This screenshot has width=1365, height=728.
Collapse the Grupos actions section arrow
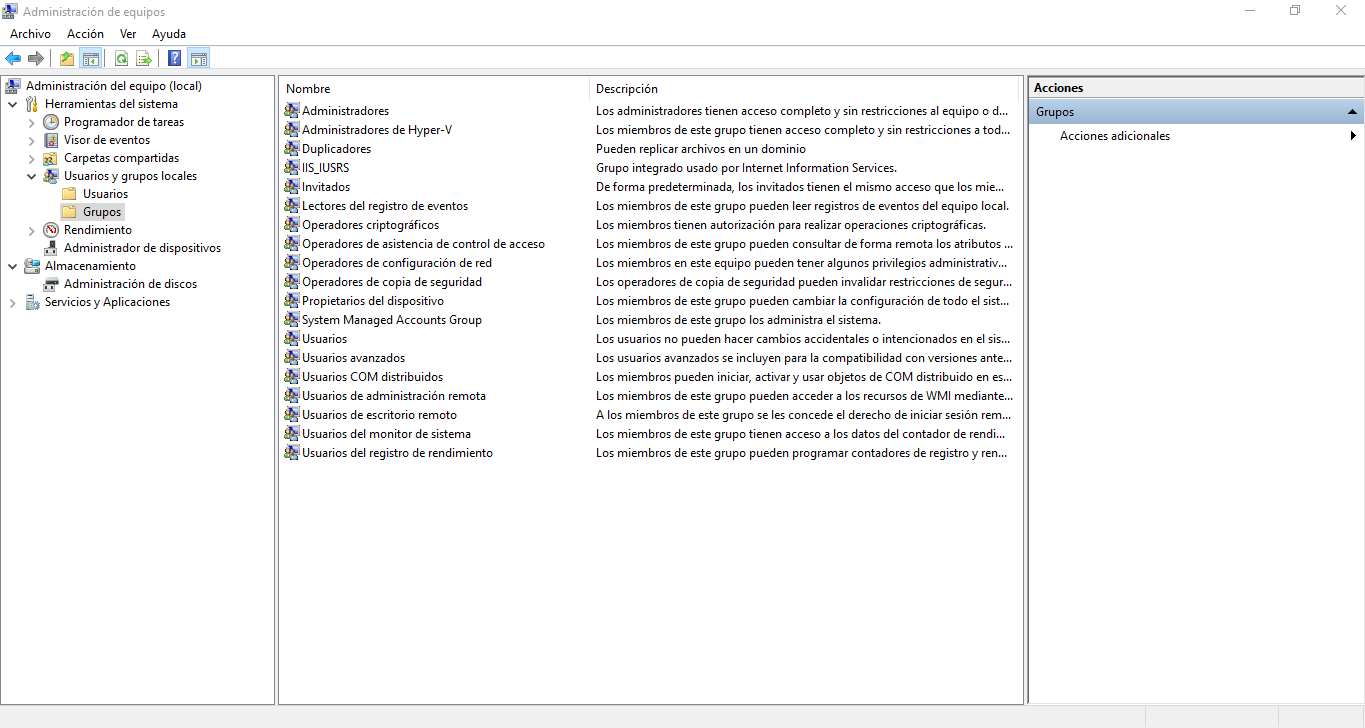click(x=1352, y=112)
